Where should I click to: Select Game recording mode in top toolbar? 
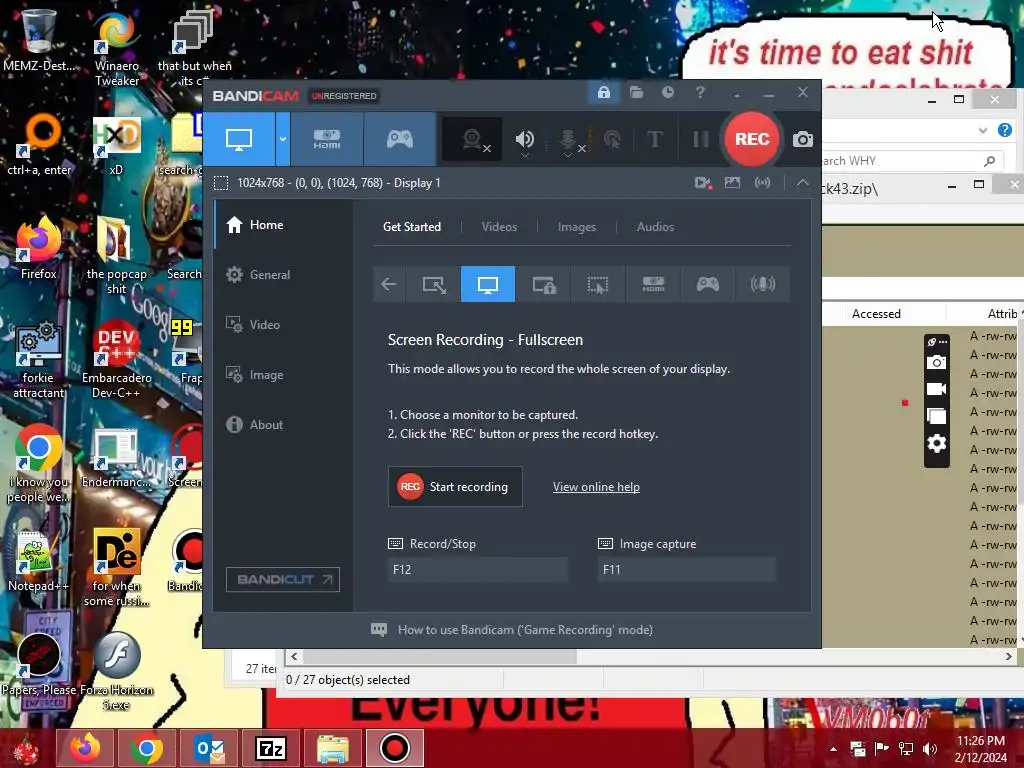(400, 139)
